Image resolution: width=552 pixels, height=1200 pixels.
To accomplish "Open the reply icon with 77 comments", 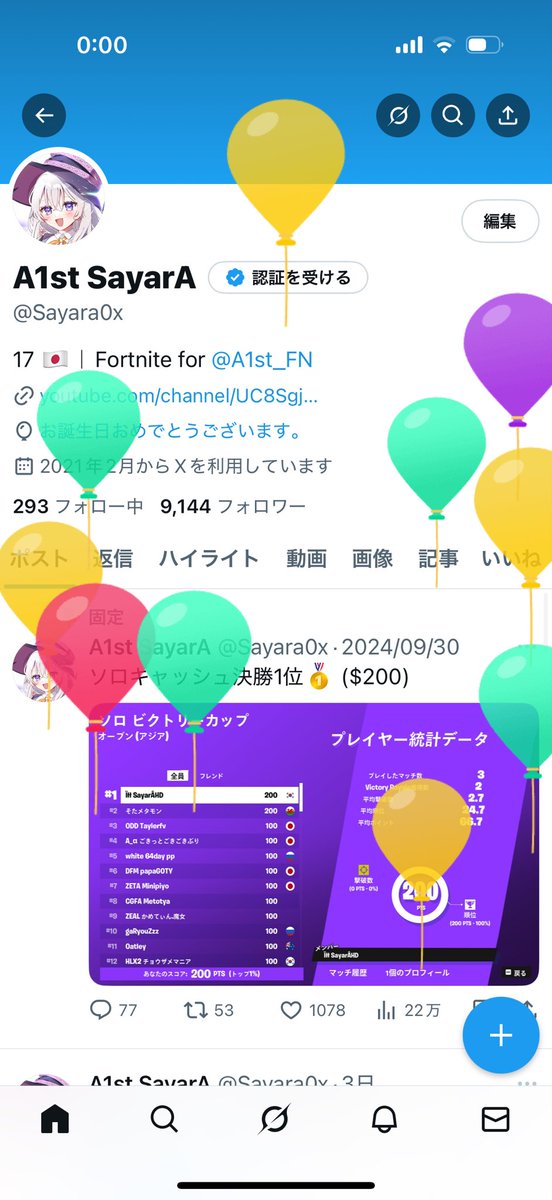I will (x=101, y=1010).
